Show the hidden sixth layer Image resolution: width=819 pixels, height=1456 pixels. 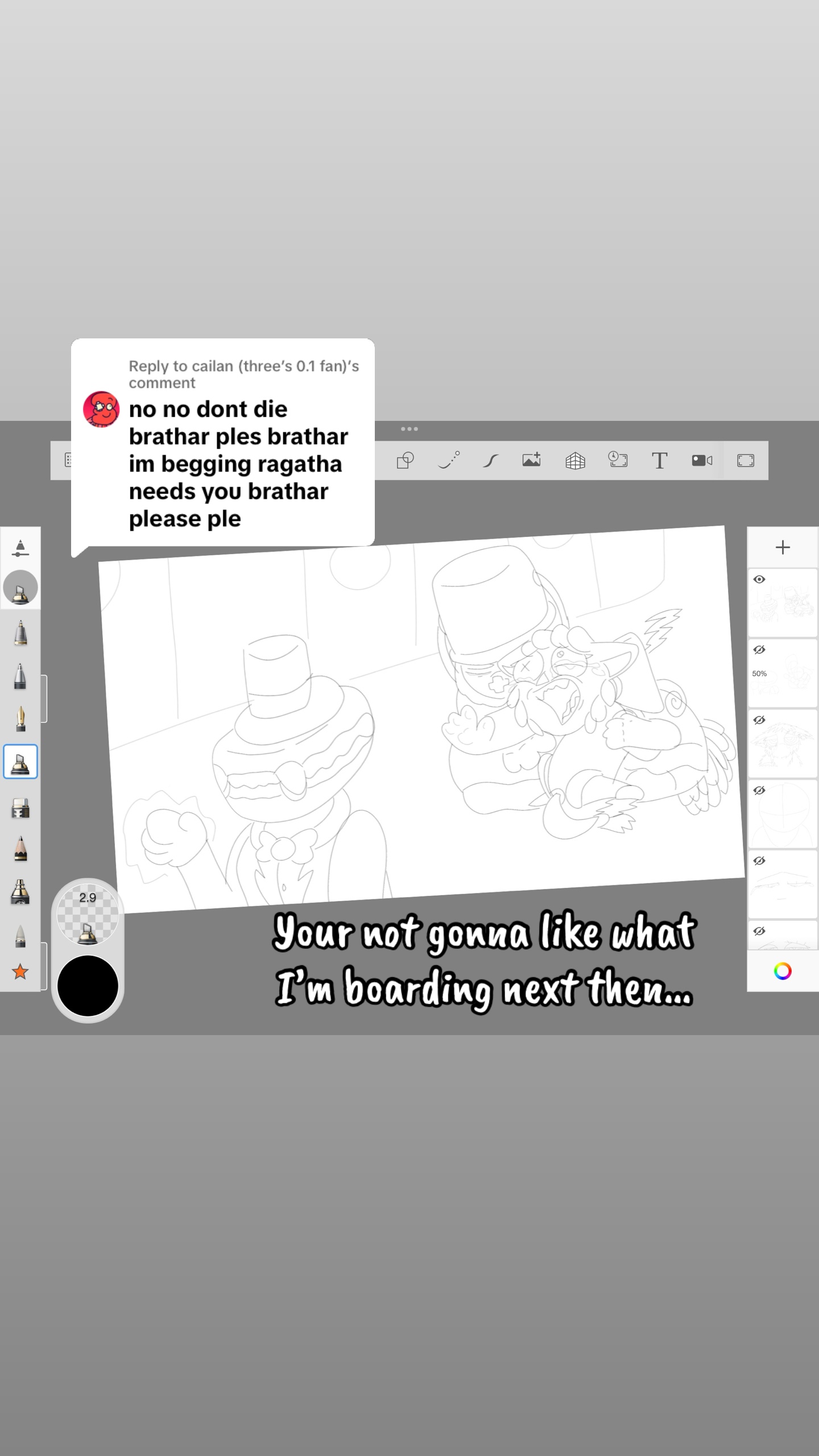(759, 931)
